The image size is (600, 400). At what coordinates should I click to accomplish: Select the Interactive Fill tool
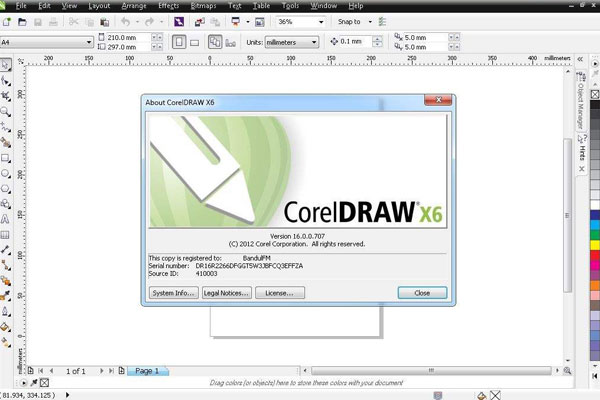pyautogui.click(x=5, y=342)
